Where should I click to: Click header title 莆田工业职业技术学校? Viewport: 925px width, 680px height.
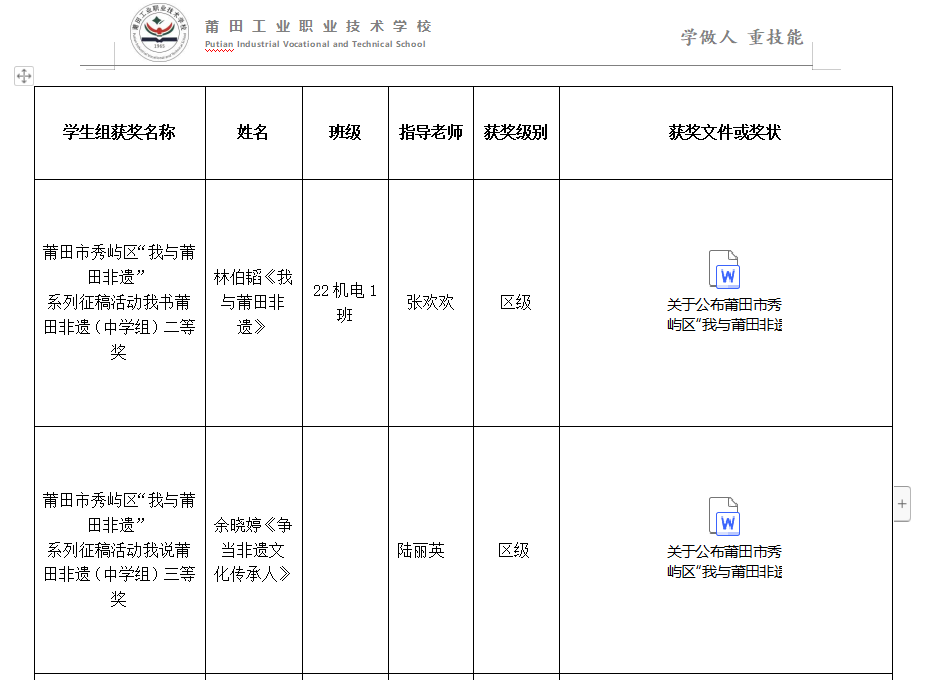[x=319, y=27]
